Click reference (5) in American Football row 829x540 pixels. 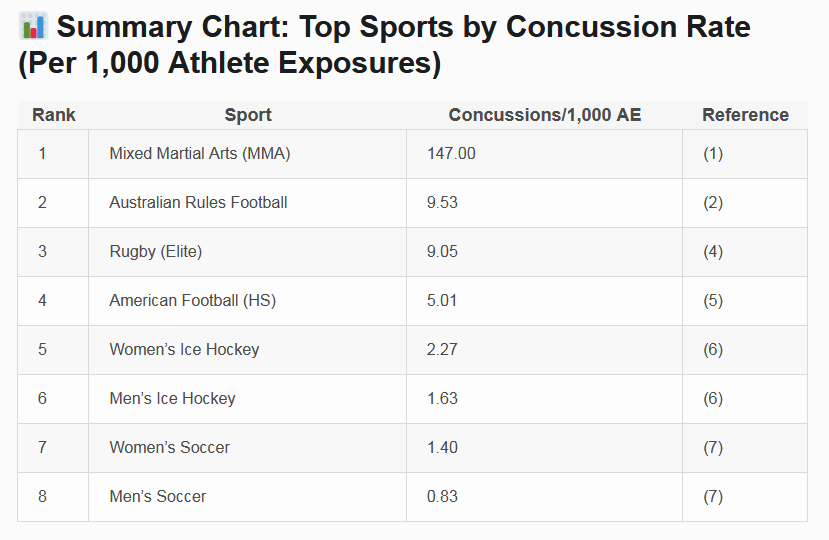(713, 301)
